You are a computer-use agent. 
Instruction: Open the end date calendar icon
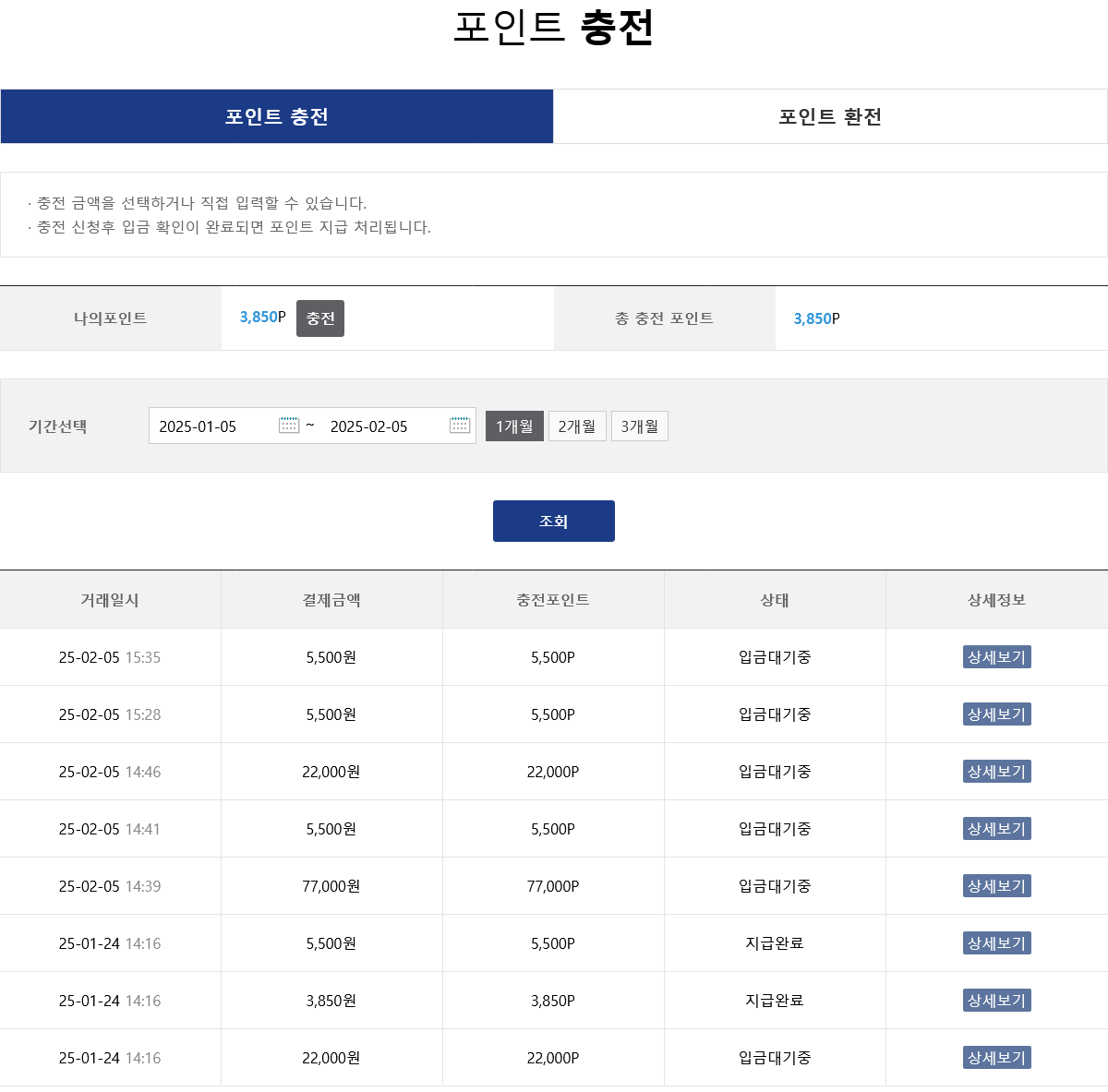[x=460, y=426]
